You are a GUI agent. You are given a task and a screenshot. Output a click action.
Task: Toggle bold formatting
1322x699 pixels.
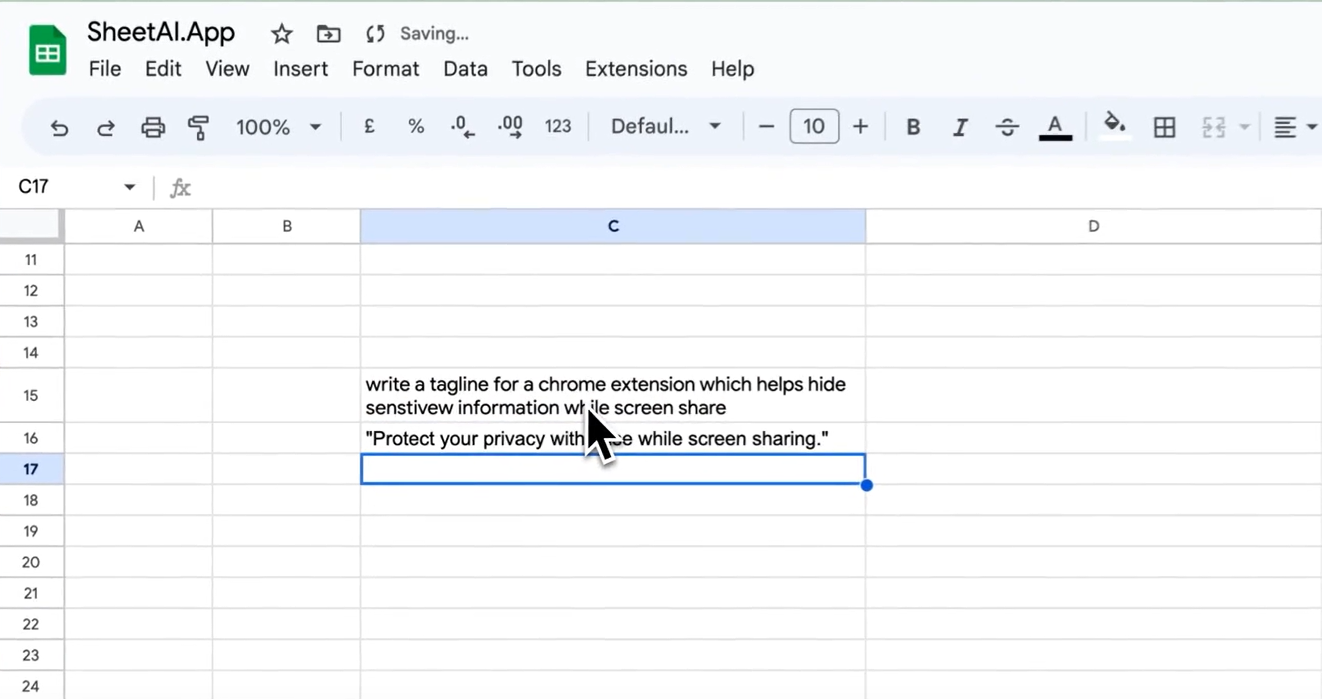[x=913, y=127]
